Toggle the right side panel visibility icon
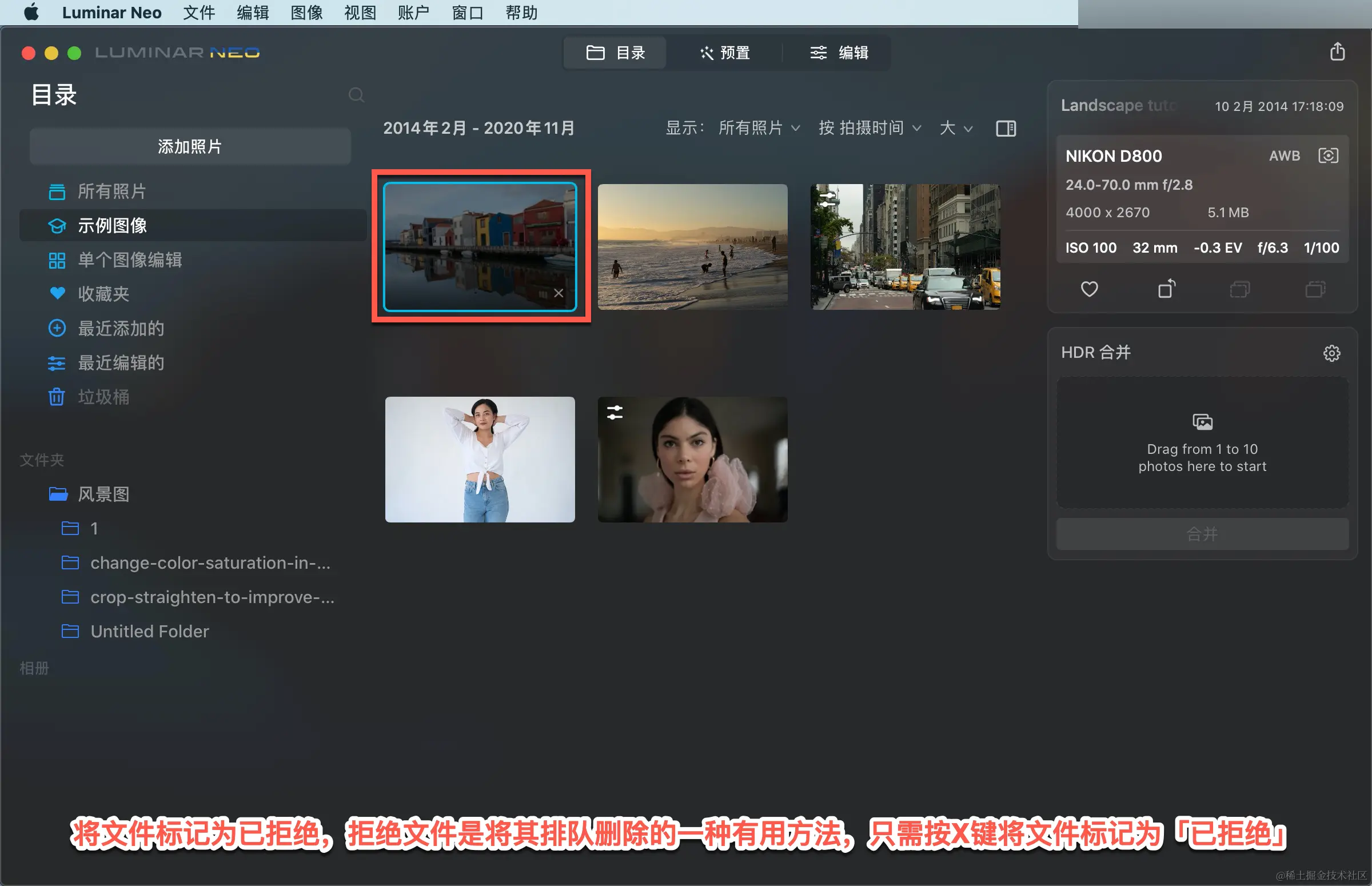The height and width of the screenshot is (886, 1372). click(x=1006, y=128)
